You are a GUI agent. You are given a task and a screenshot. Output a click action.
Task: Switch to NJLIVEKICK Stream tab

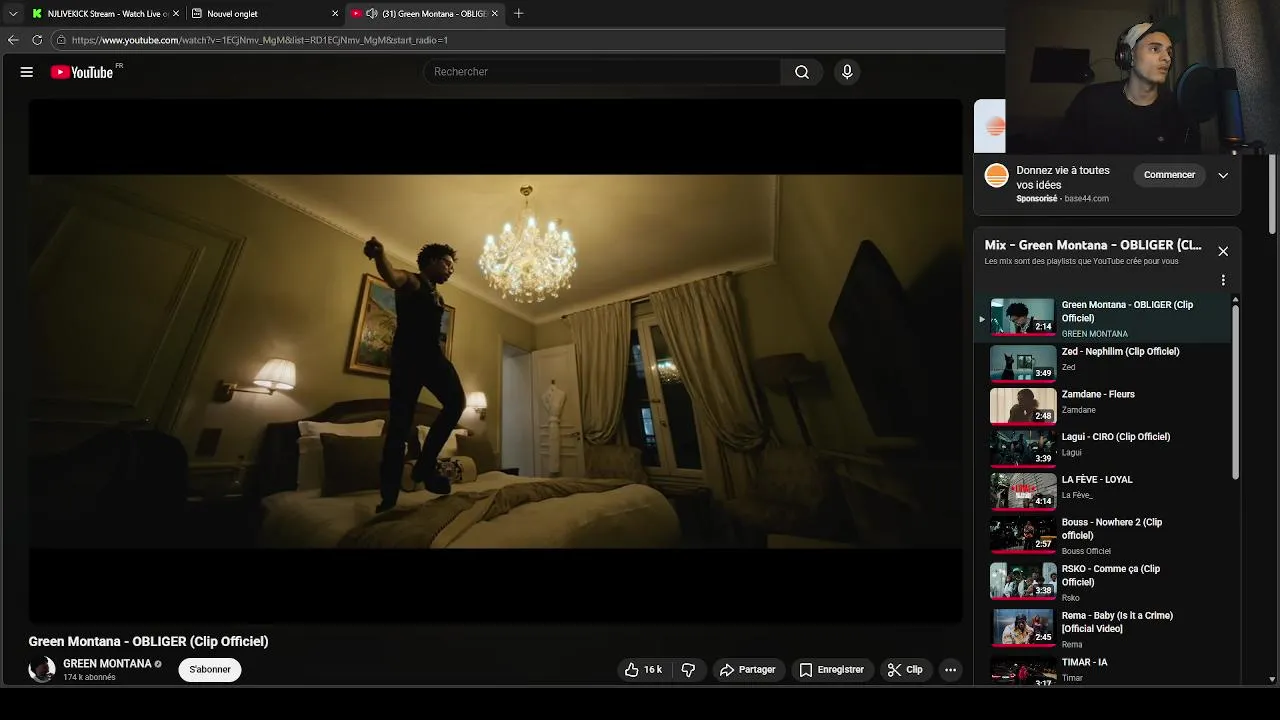tap(107, 14)
